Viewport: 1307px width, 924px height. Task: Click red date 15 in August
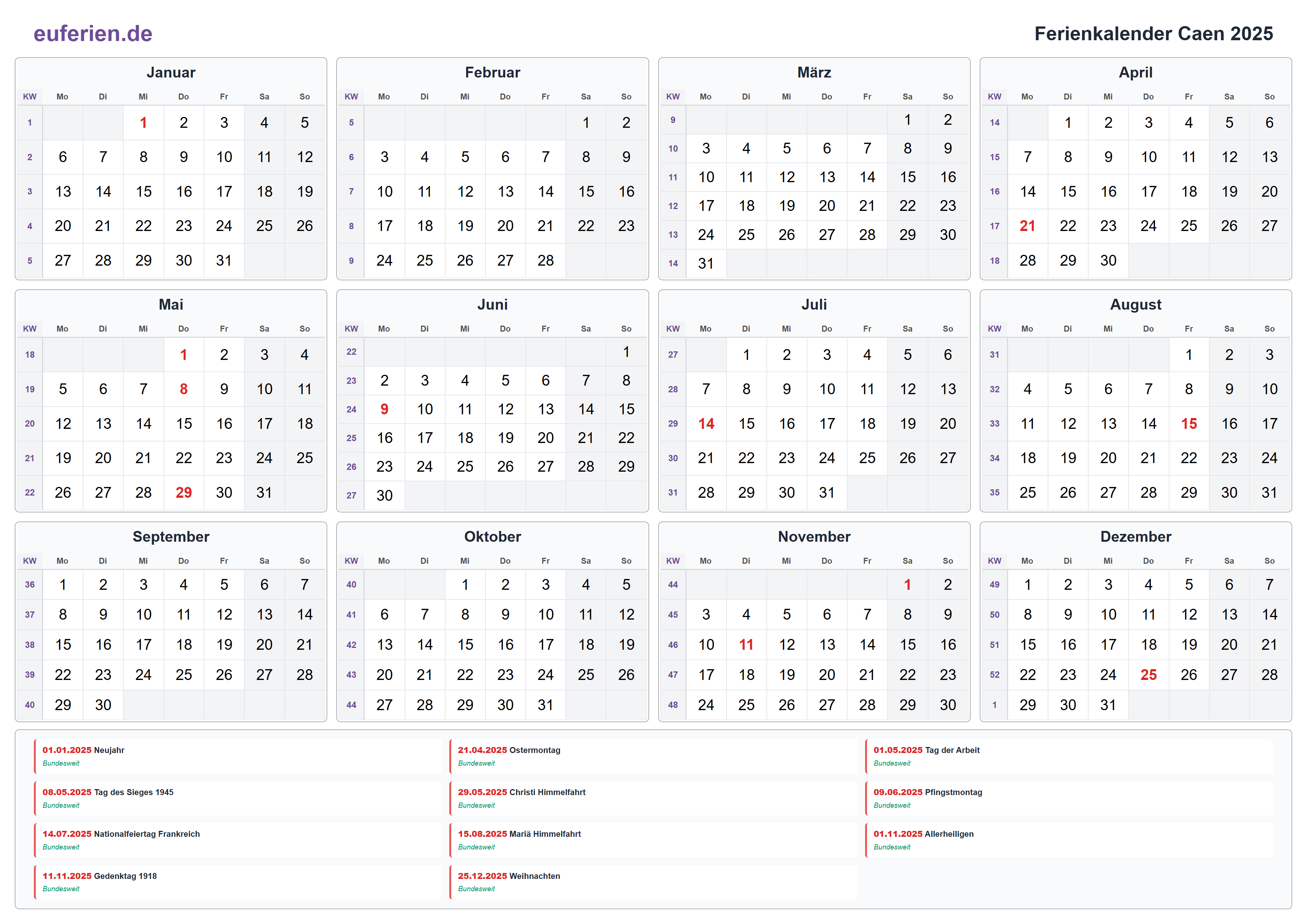point(1189,424)
